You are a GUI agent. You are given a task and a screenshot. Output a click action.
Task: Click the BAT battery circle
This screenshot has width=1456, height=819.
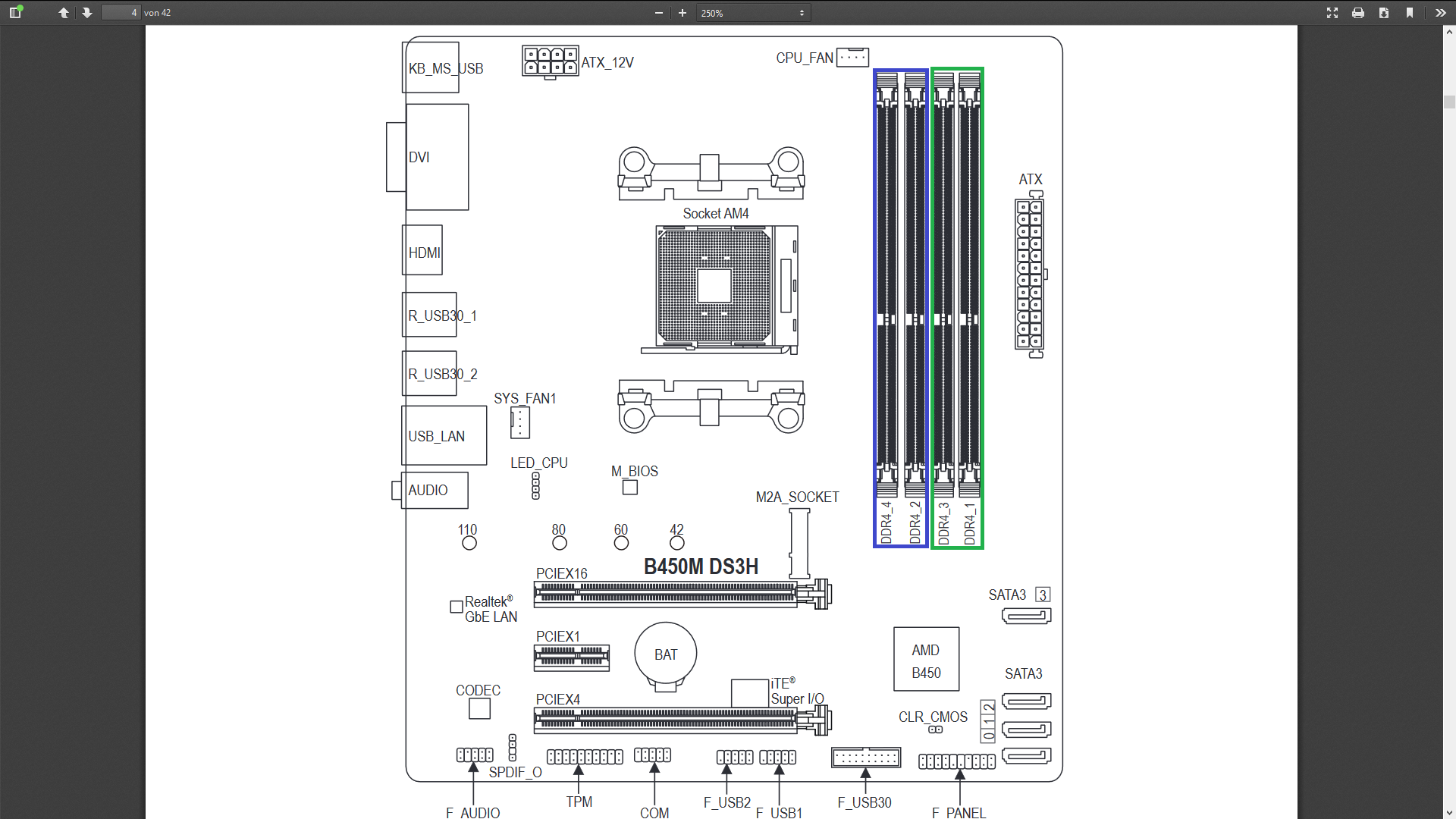[666, 654]
